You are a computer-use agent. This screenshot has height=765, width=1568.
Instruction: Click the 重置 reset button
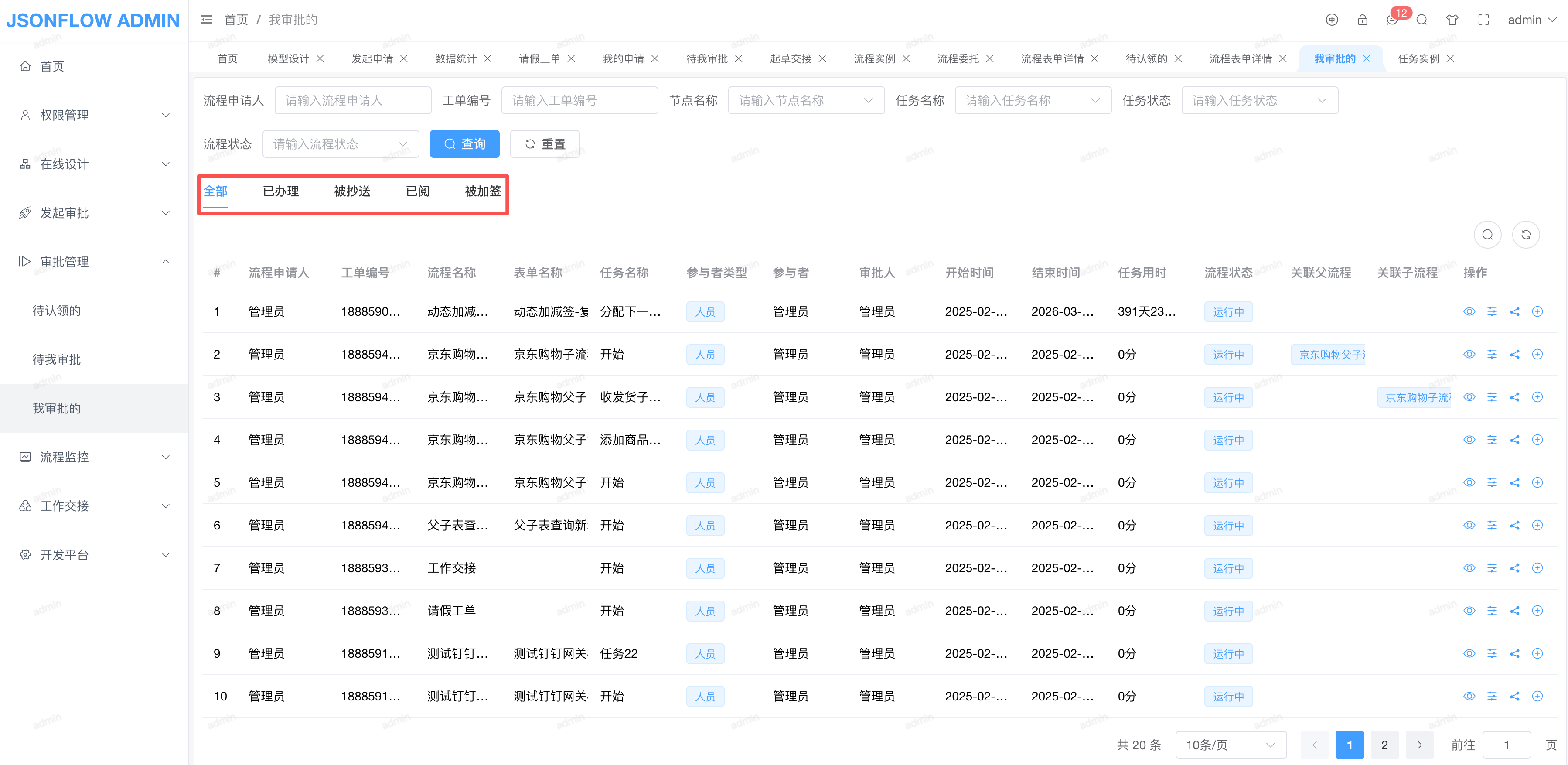[x=544, y=144]
